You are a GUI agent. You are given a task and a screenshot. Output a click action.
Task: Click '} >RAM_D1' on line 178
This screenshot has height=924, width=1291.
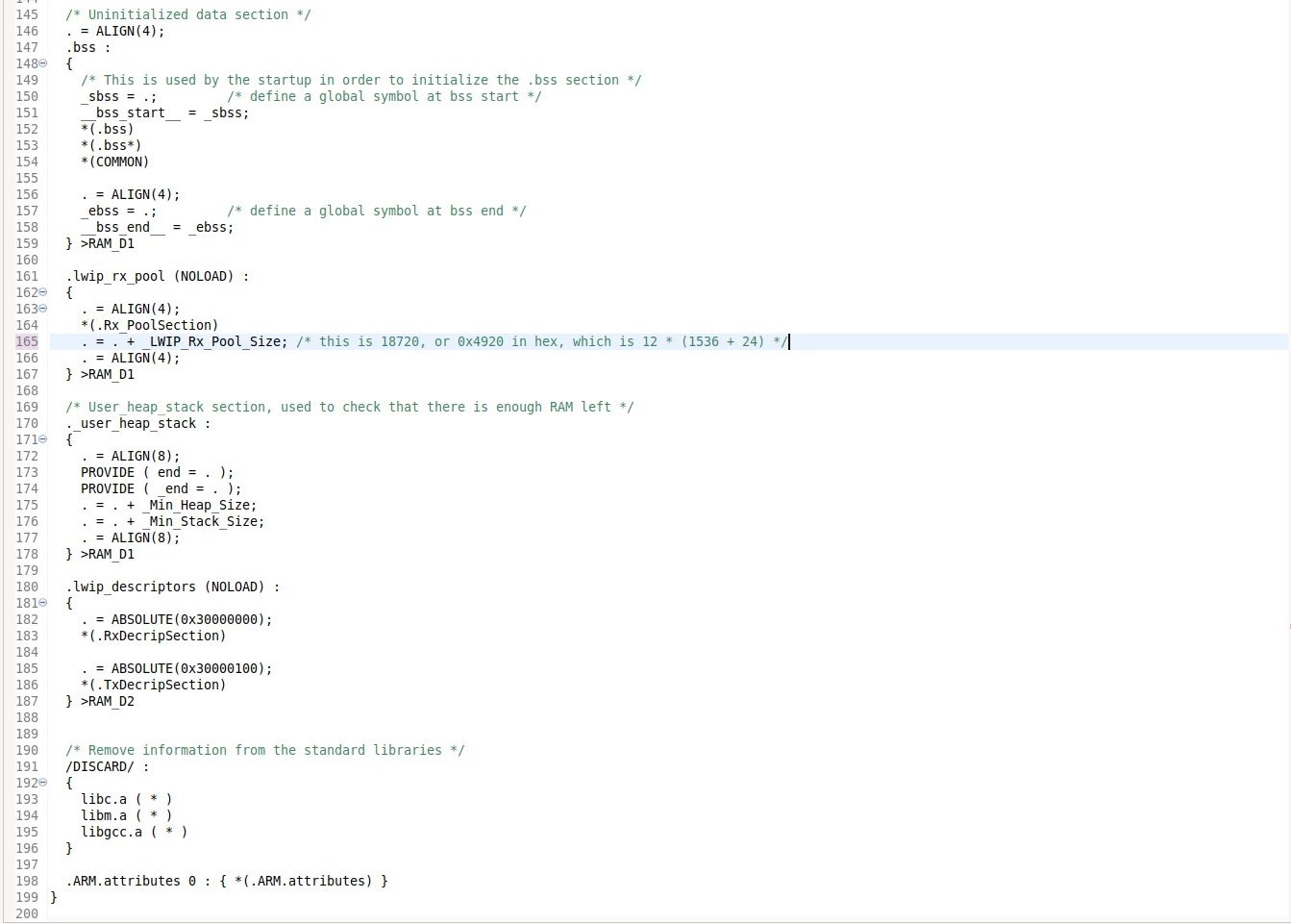pos(100,554)
